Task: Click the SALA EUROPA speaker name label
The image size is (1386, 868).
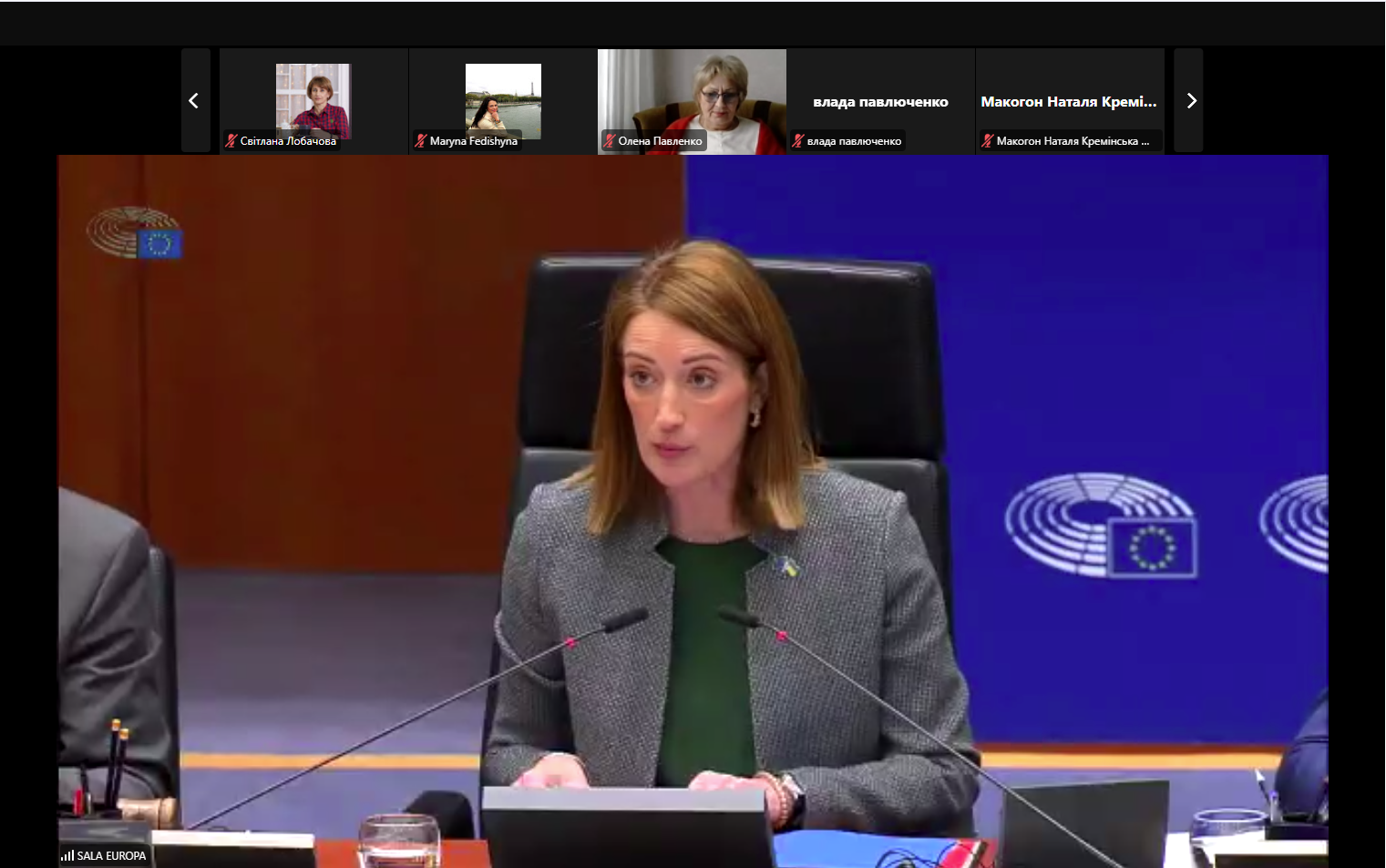Action: pos(111,856)
